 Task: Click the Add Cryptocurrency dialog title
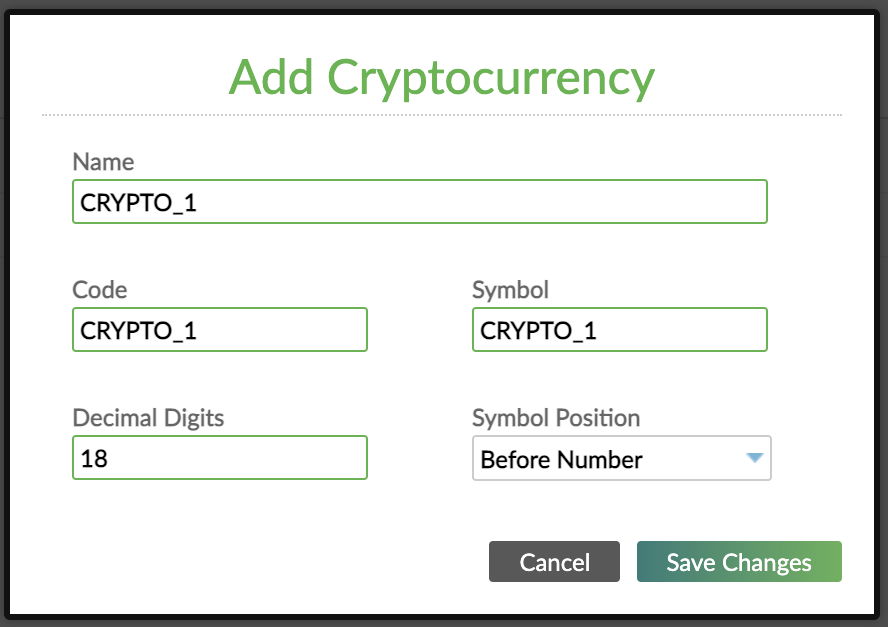443,77
